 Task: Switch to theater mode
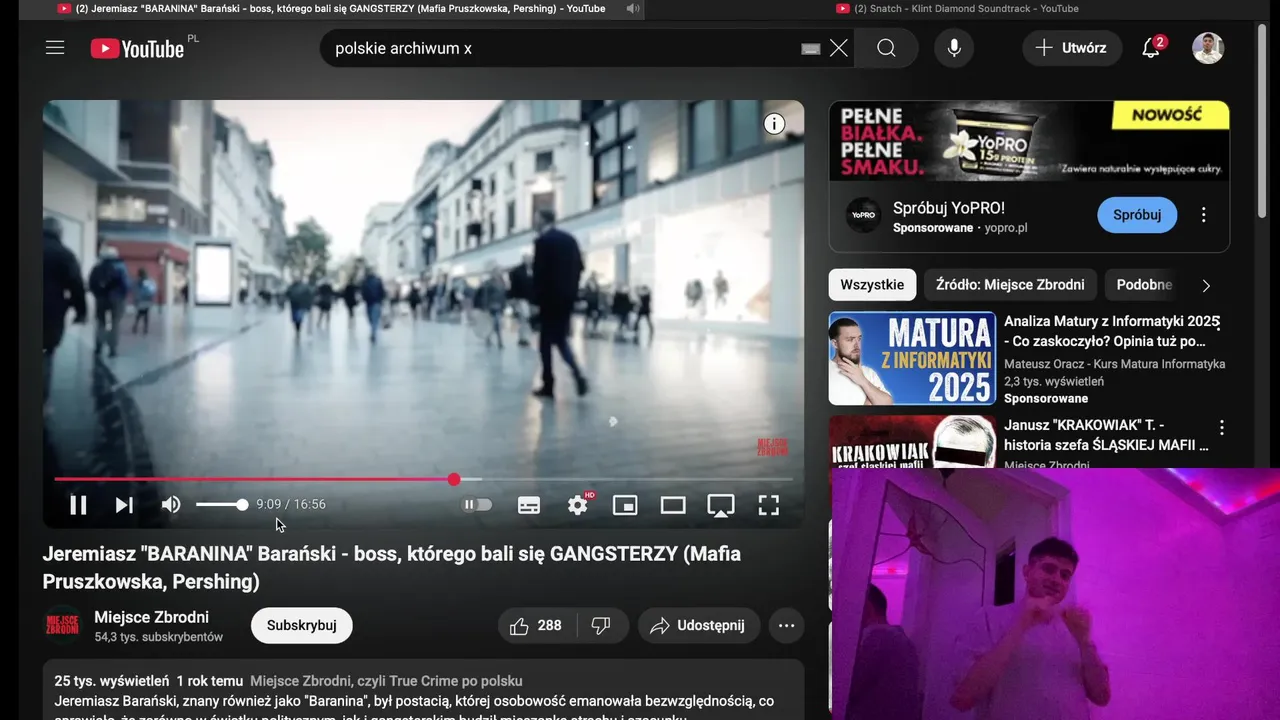(673, 505)
